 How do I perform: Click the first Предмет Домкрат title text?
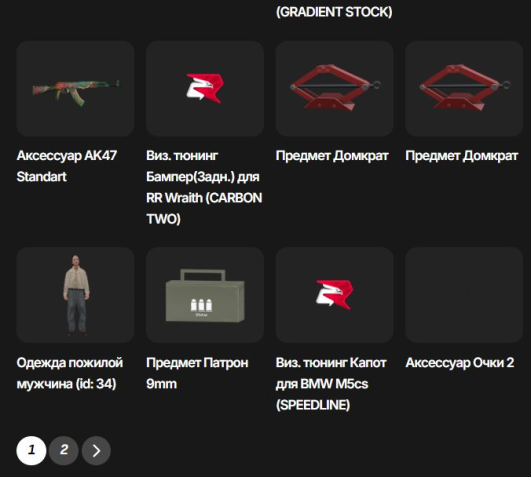tap(332, 156)
